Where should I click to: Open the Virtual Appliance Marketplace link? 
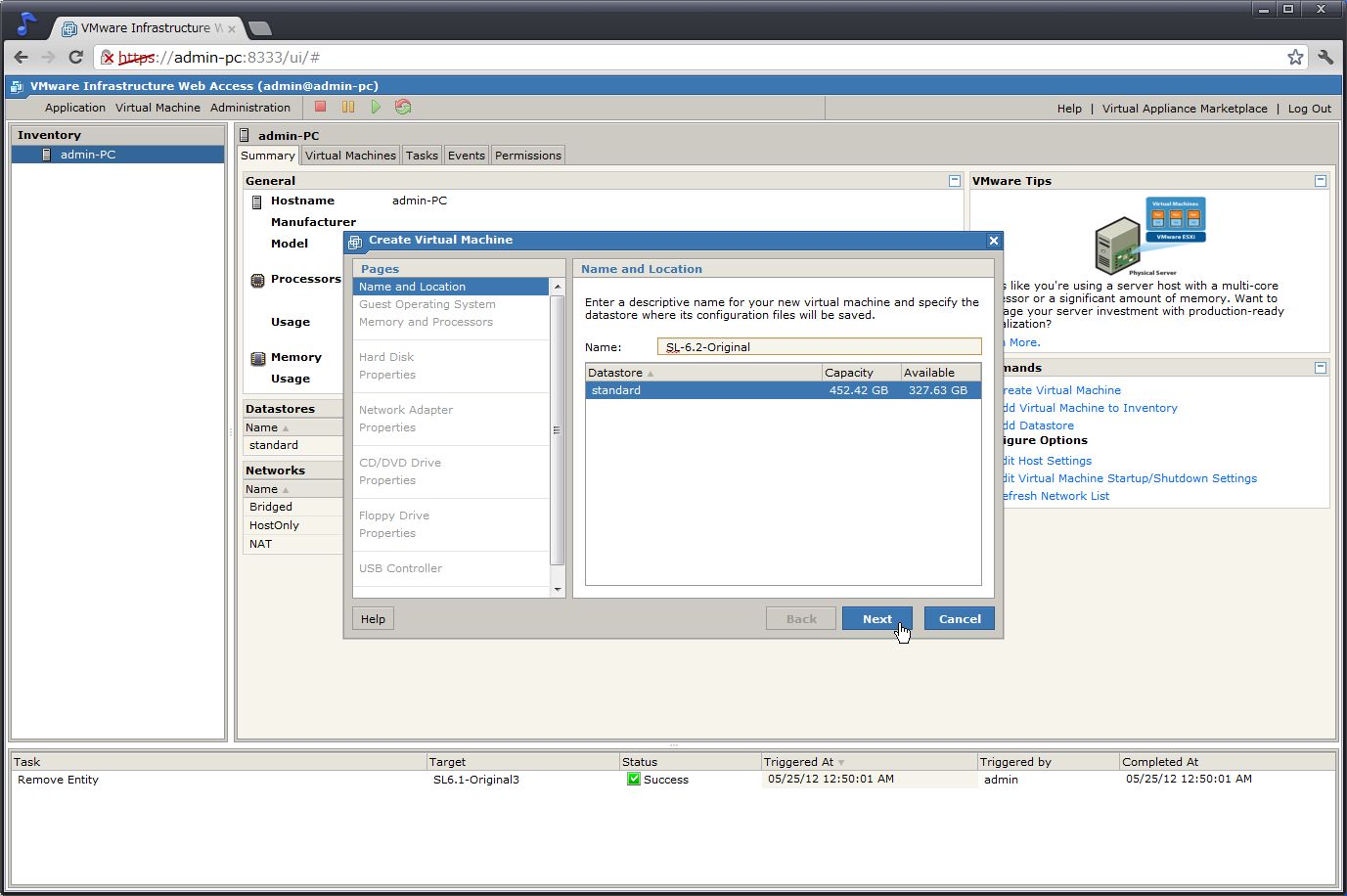[x=1185, y=109]
